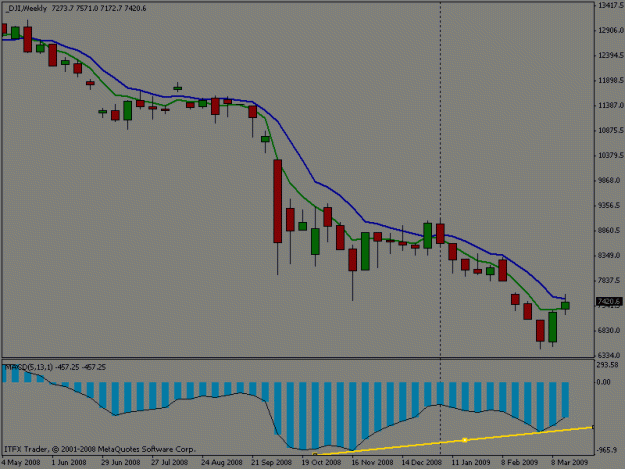Click the 10875.5 price axis label

(610, 130)
